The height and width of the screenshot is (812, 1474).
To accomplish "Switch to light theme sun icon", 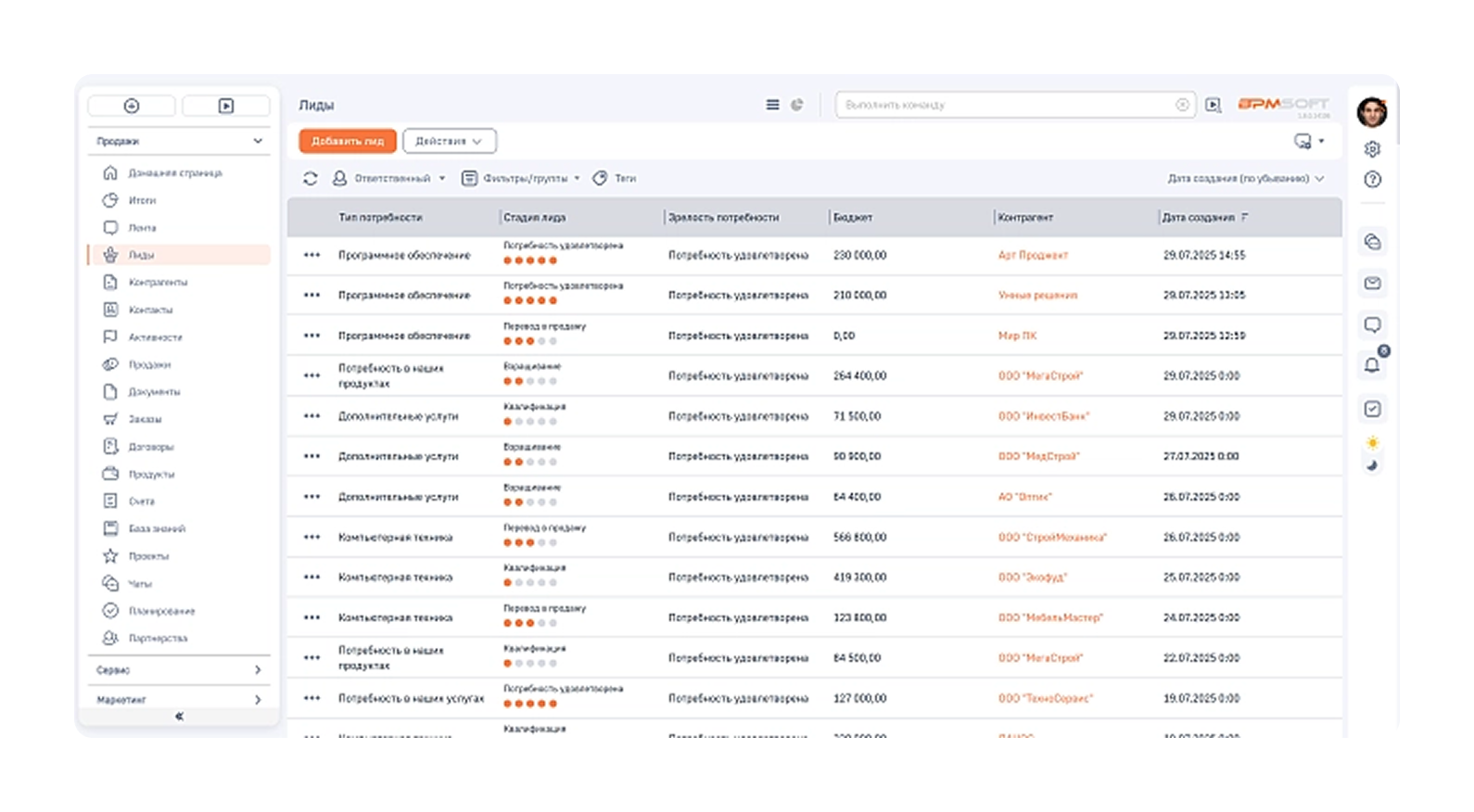I will point(1372,442).
